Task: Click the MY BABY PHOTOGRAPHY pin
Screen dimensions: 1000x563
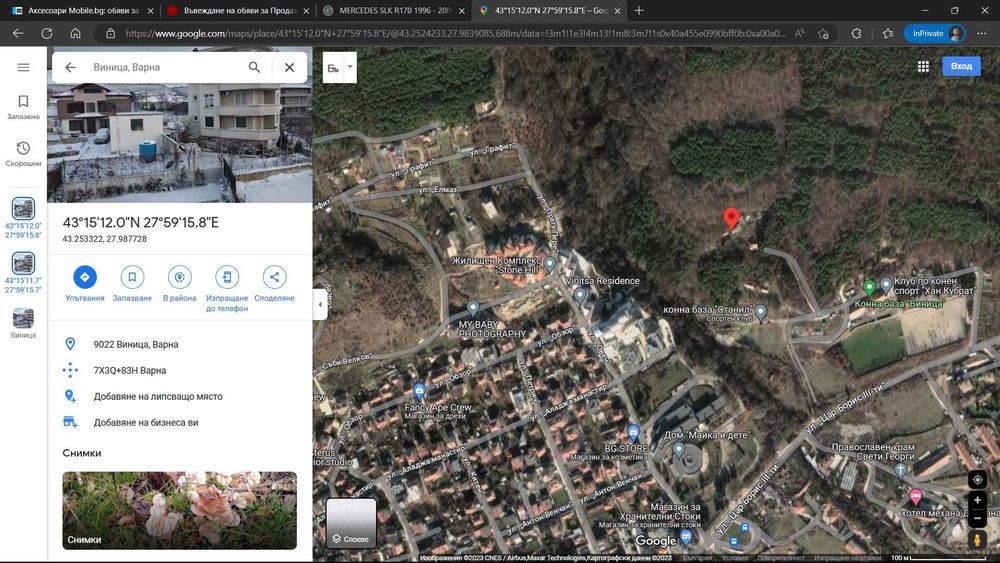Action: [x=473, y=309]
